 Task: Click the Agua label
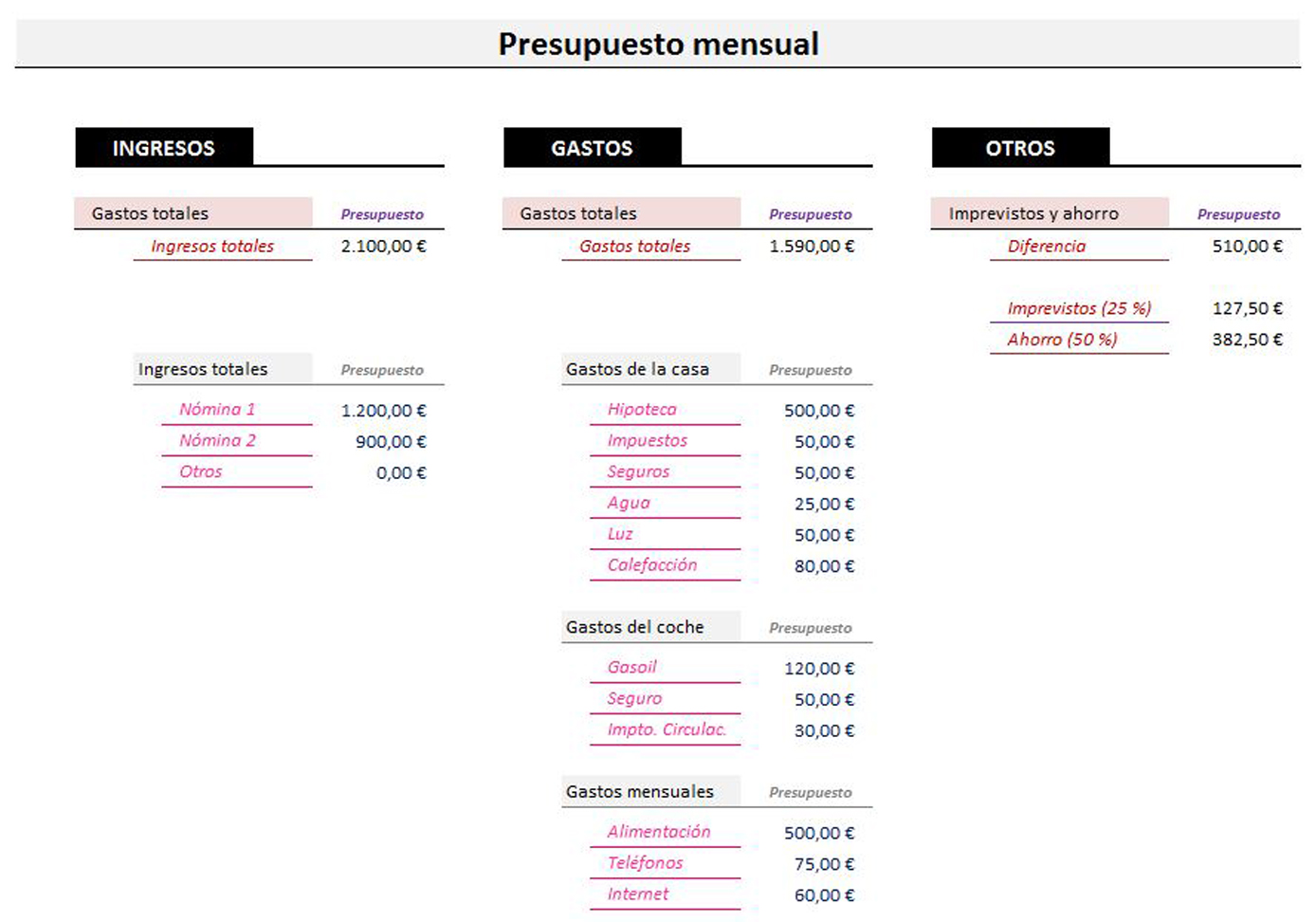click(629, 503)
